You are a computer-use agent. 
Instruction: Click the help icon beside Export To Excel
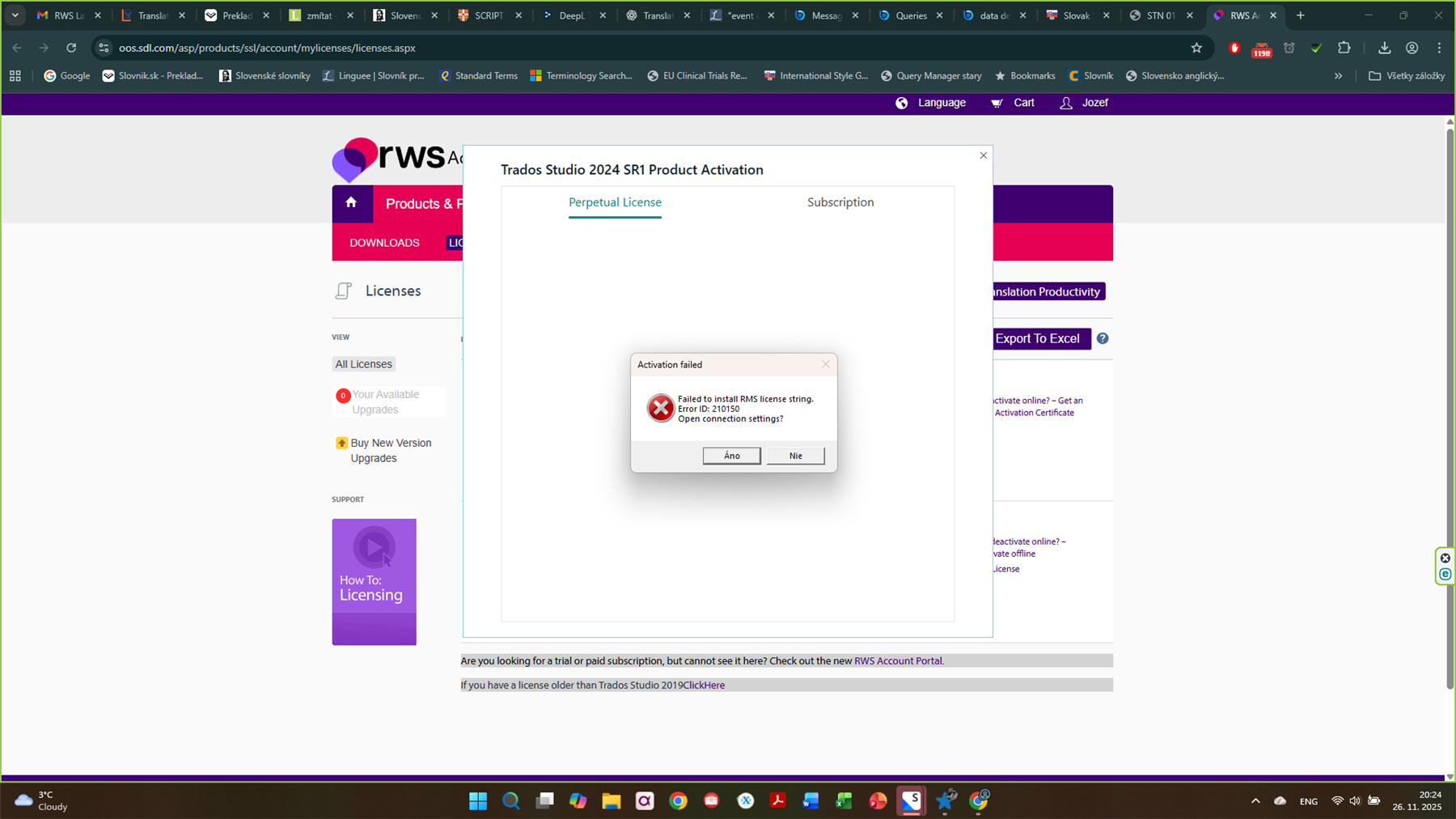[x=1103, y=338]
